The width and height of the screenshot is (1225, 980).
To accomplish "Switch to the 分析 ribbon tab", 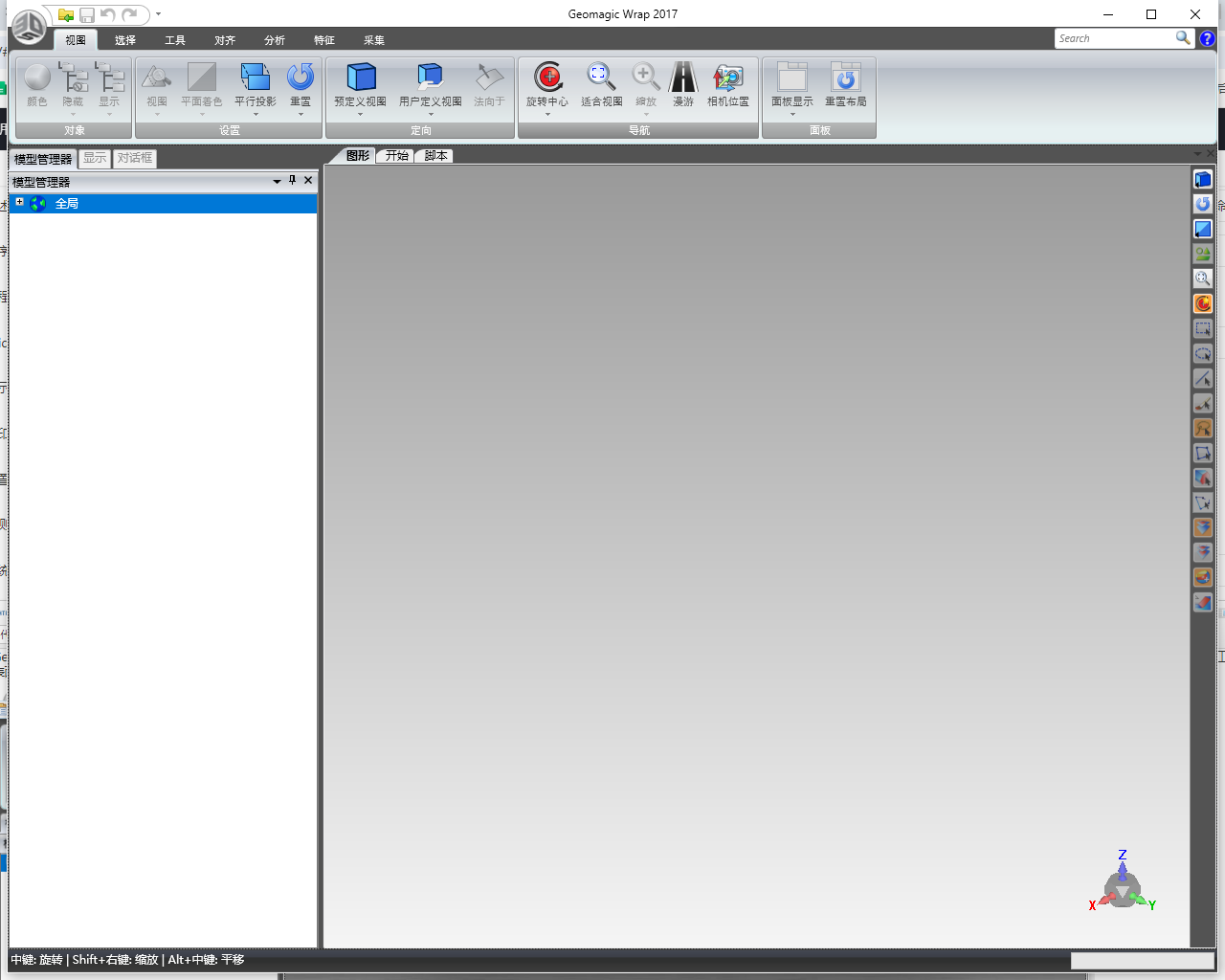I will click(x=275, y=40).
